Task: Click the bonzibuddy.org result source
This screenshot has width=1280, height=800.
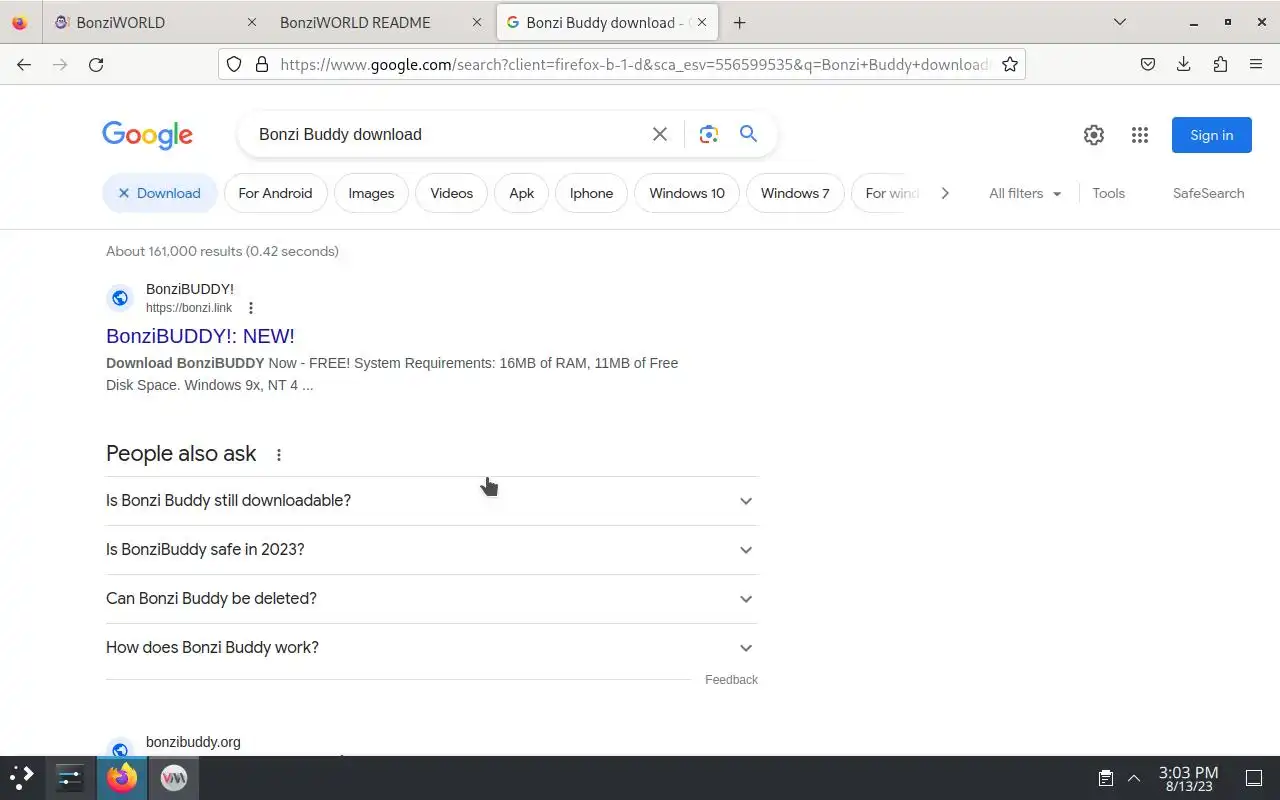Action: click(x=193, y=742)
